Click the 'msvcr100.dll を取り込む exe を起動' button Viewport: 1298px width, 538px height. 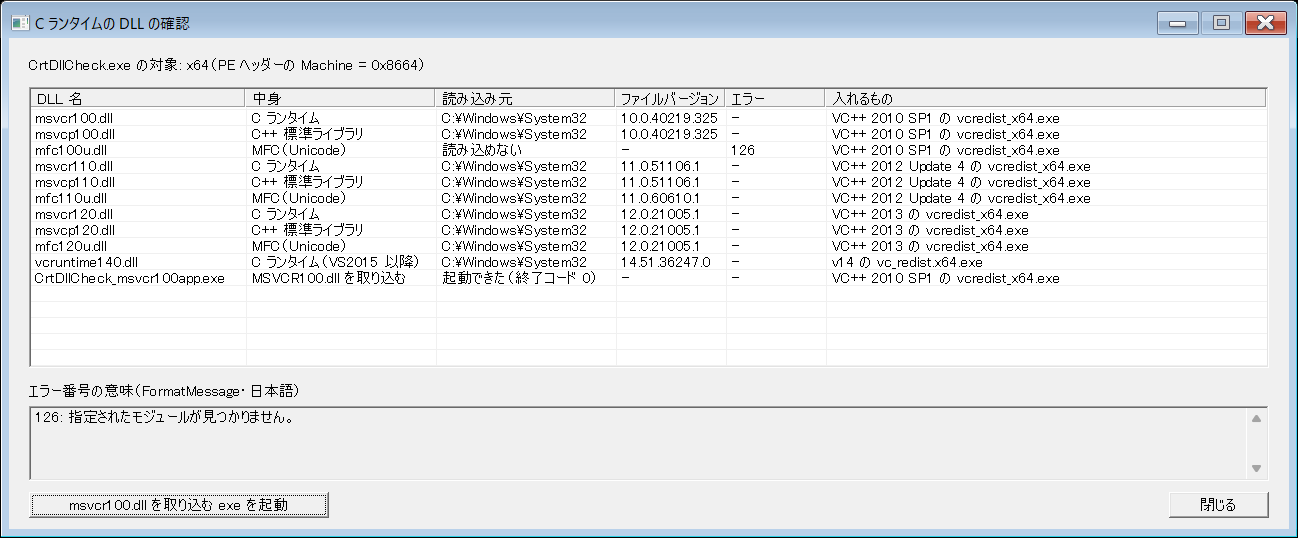click(179, 505)
